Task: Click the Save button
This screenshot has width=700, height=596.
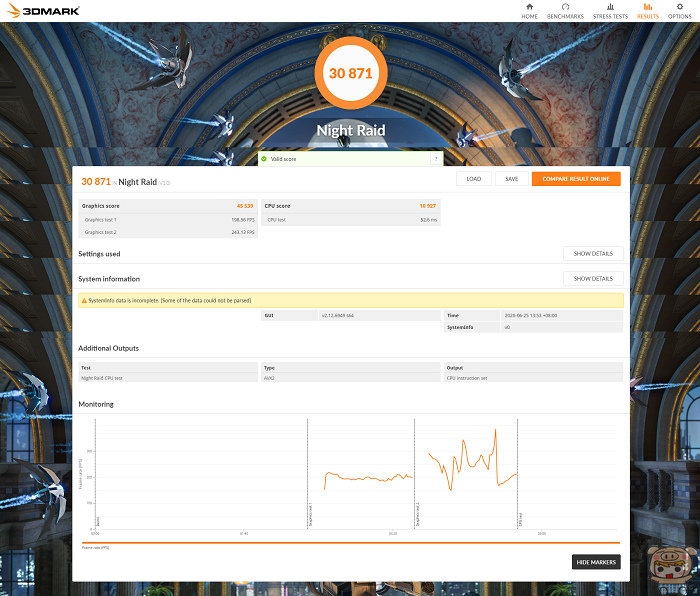Action: pos(511,179)
